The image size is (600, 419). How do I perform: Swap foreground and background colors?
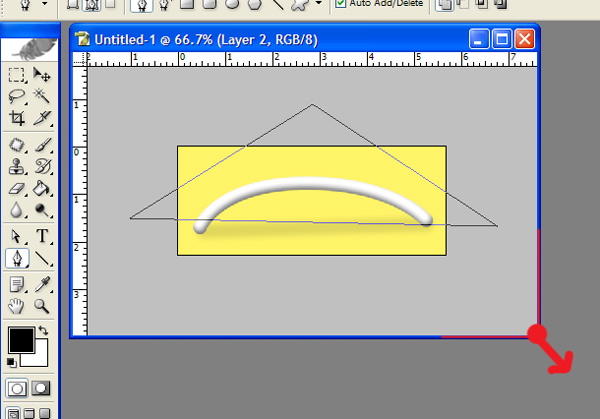(x=44, y=331)
